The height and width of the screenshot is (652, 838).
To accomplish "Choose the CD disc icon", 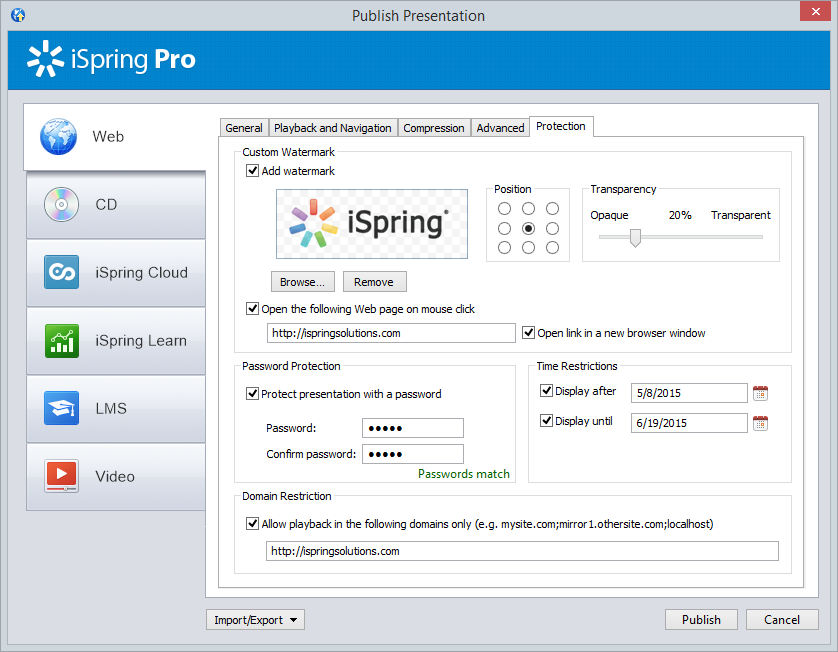I will pos(61,205).
